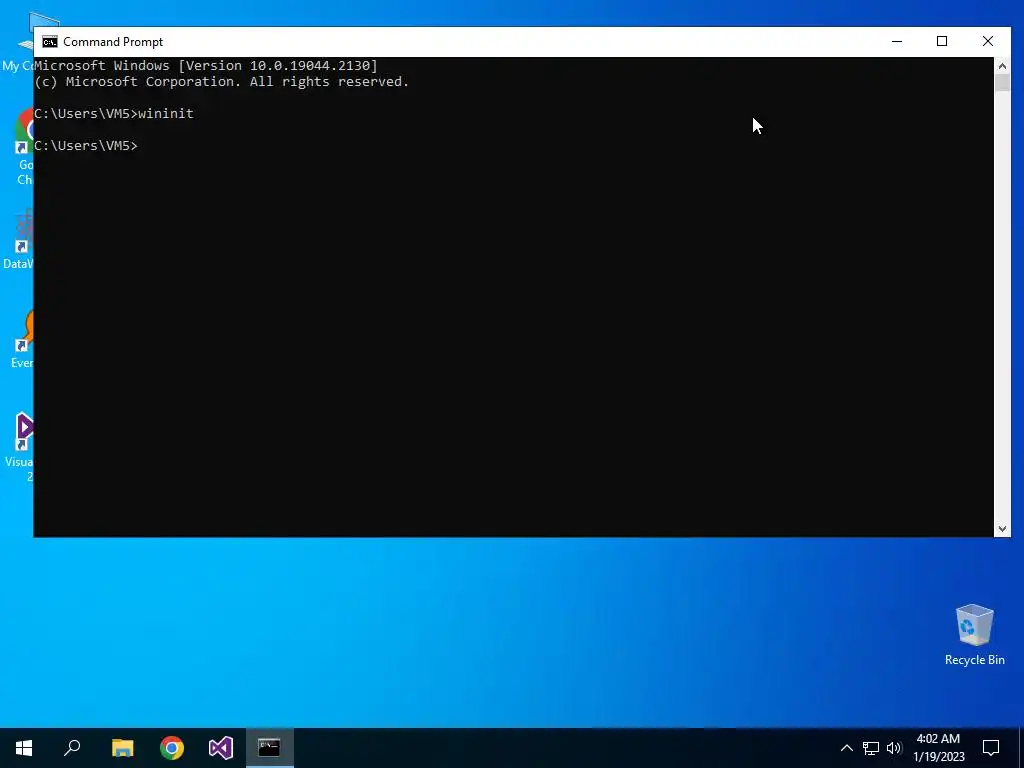Click the scrollbar up arrow in Command Prompt

pyautogui.click(x=1002, y=65)
